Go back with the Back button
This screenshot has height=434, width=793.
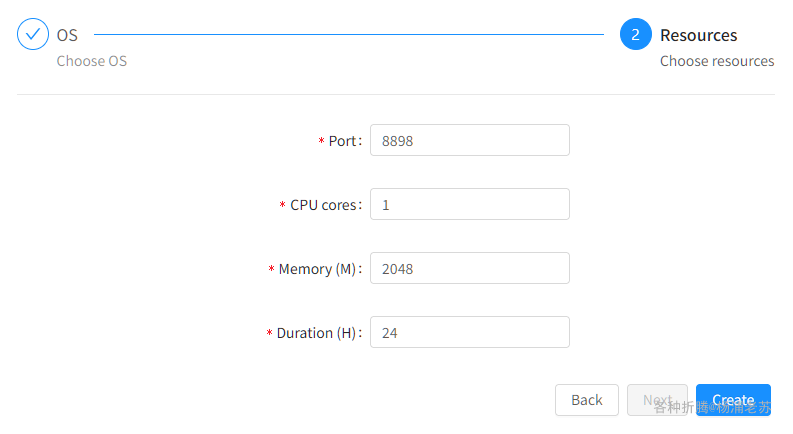pyautogui.click(x=586, y=400)
